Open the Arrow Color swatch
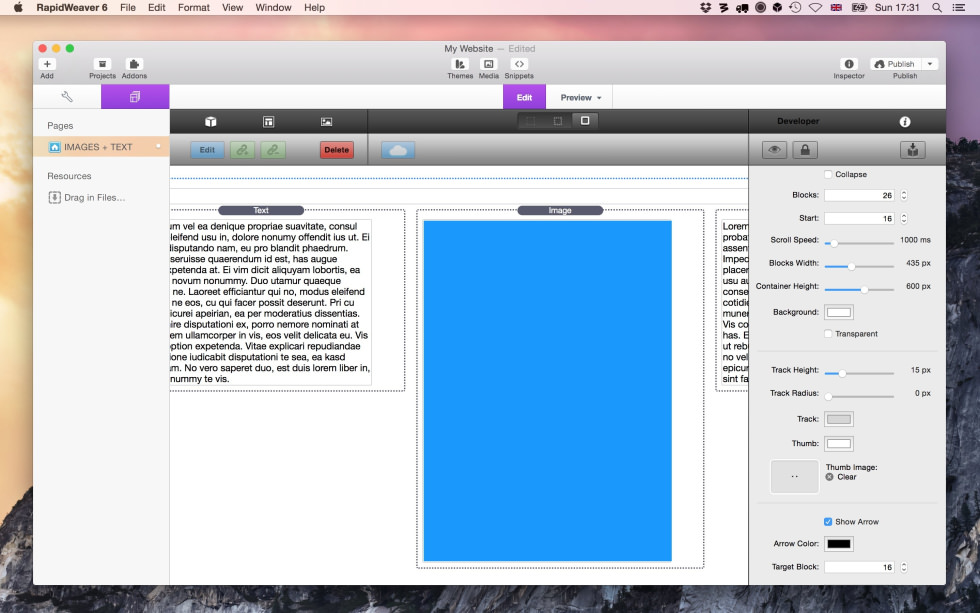Image resolution: width=980 pixels, height=613 pixels. pyautogui.click(x=839, y=544)
